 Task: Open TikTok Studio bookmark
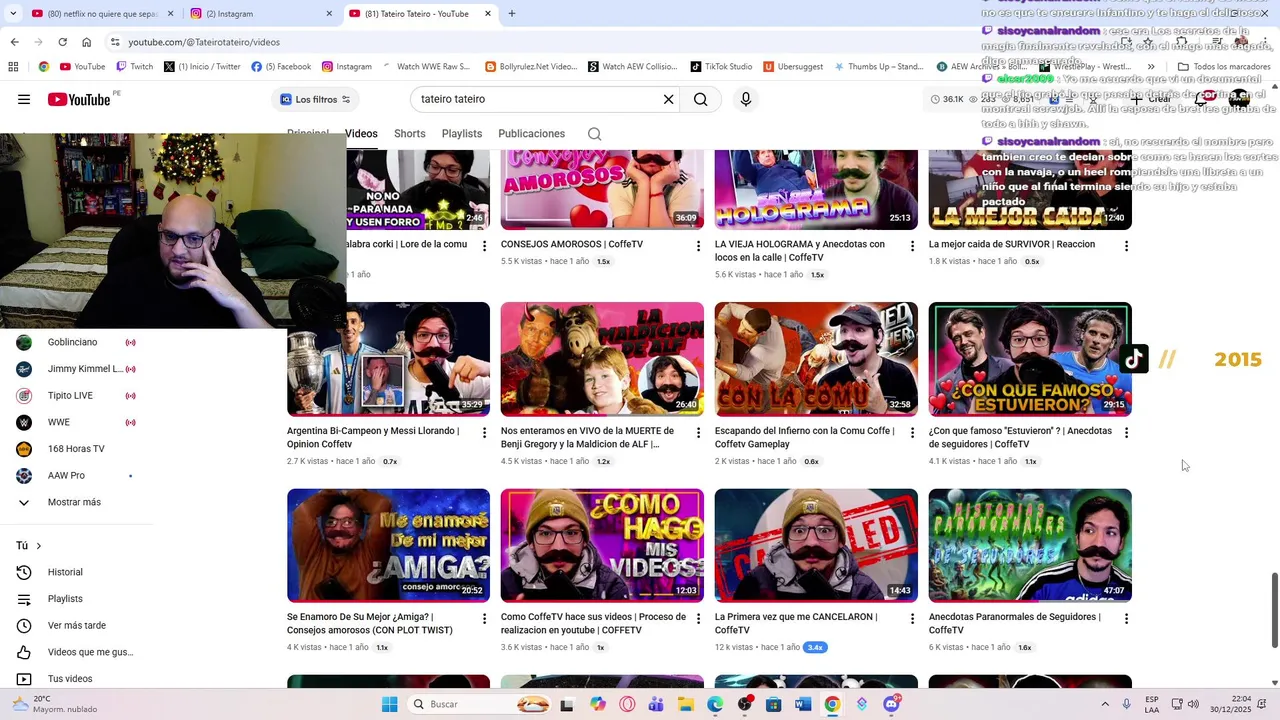pos(721,67)
